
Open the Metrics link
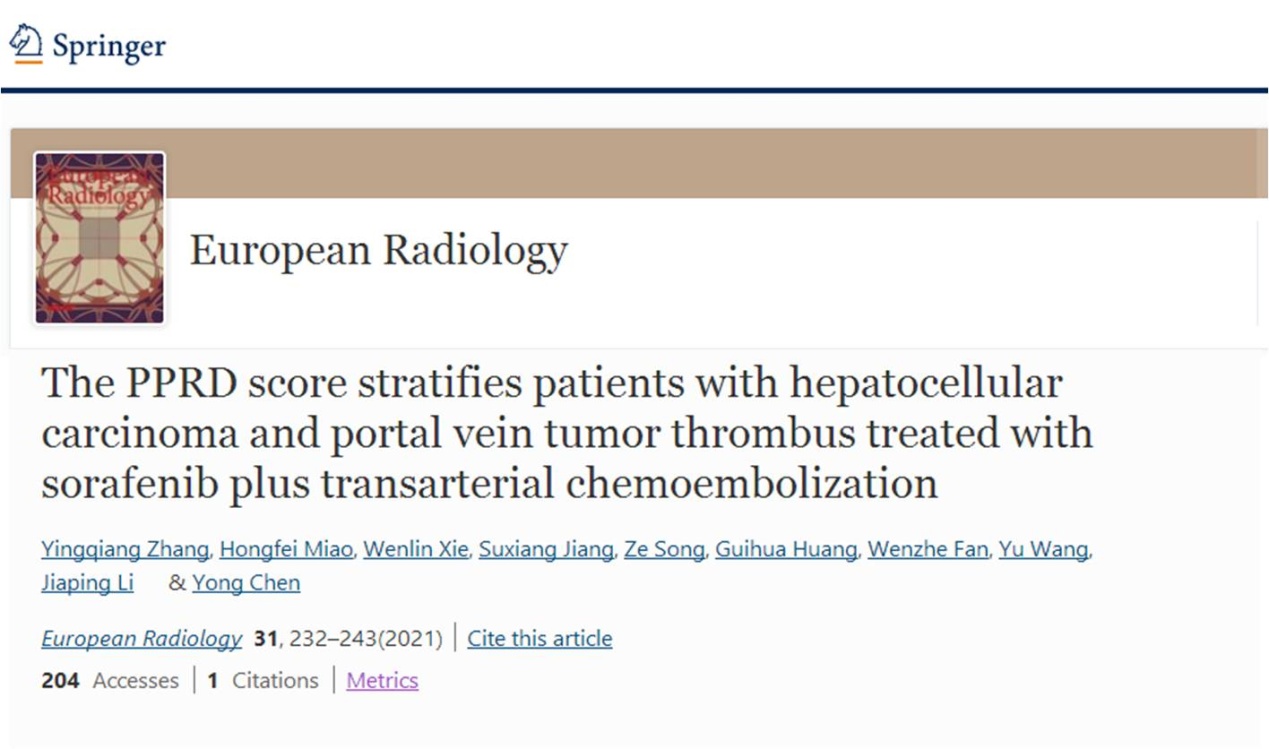382,681
